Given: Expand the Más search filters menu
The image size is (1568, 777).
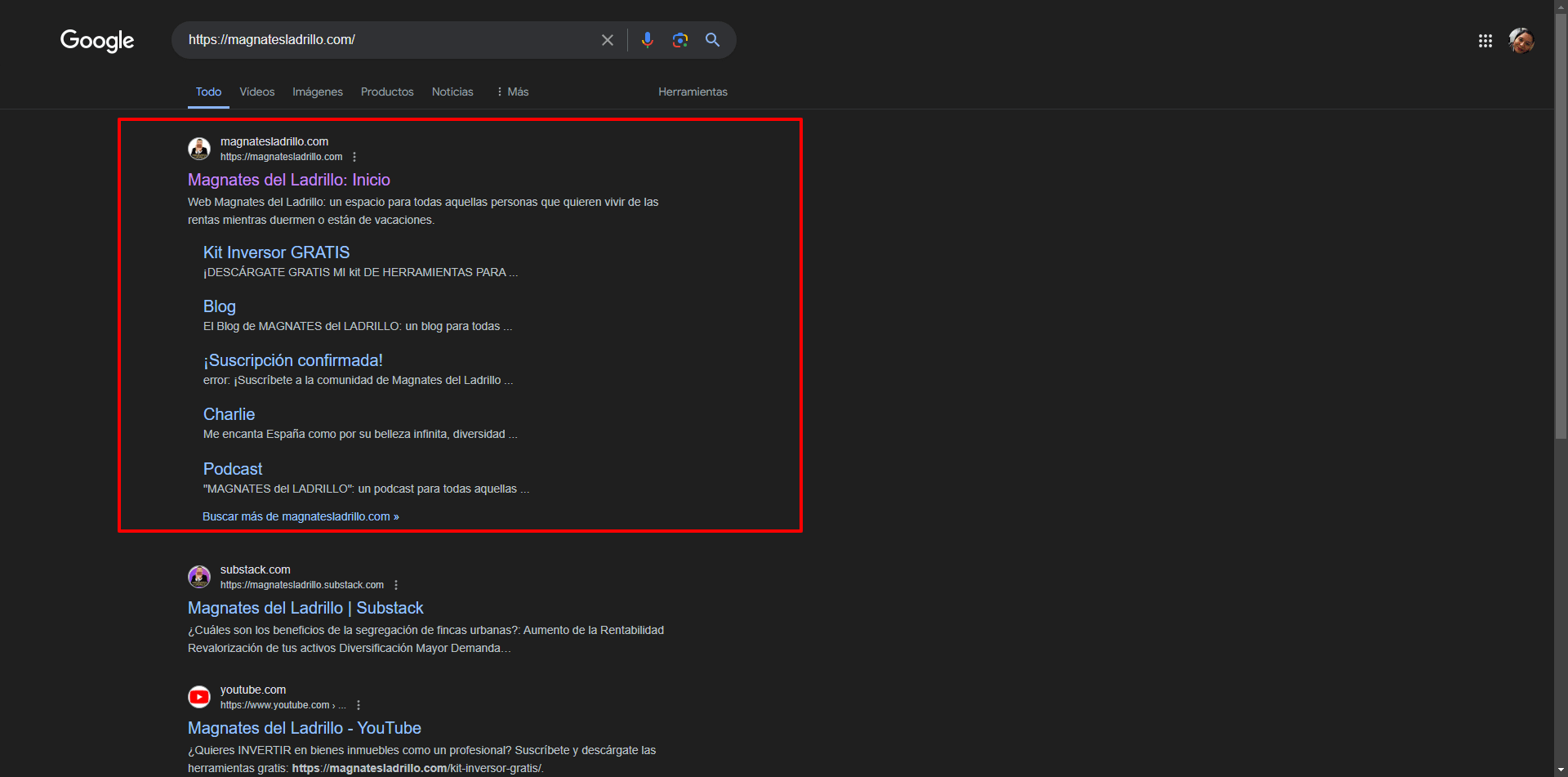Looking at the screenshot, I should [512, 92].
